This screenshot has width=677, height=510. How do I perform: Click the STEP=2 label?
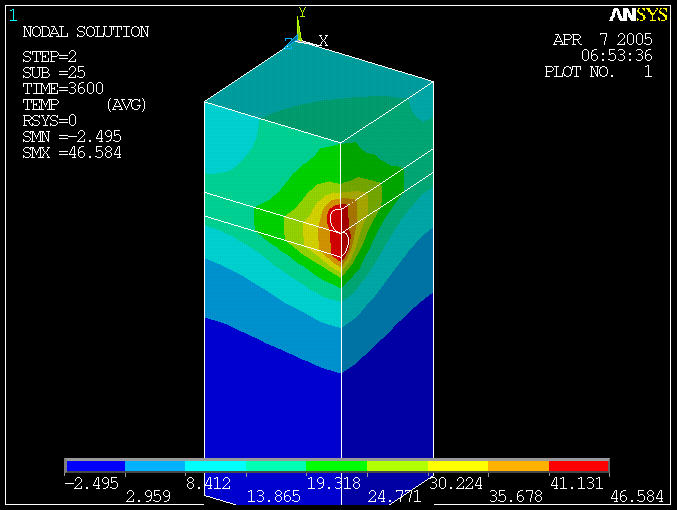(x=50, y=57)
